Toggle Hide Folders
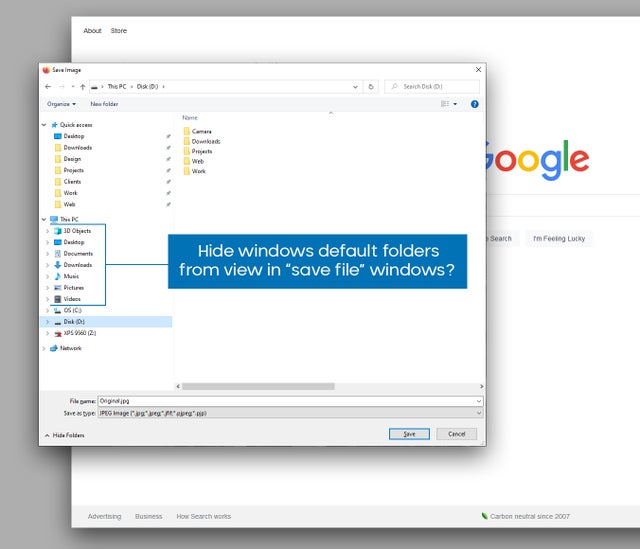Image resolution: width=640 pixels, height=549 pixels. tap(64, 435)
